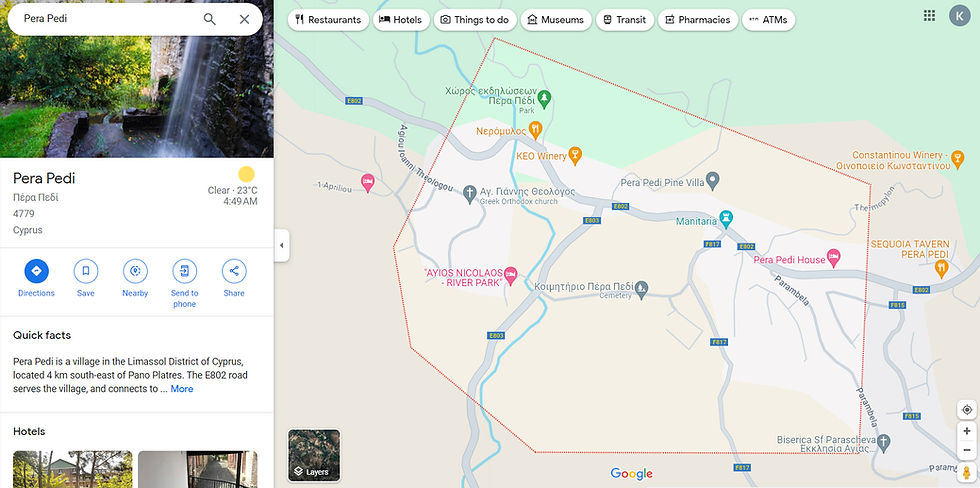
Task: Show ATMs on map
Action: click(768, 19)
